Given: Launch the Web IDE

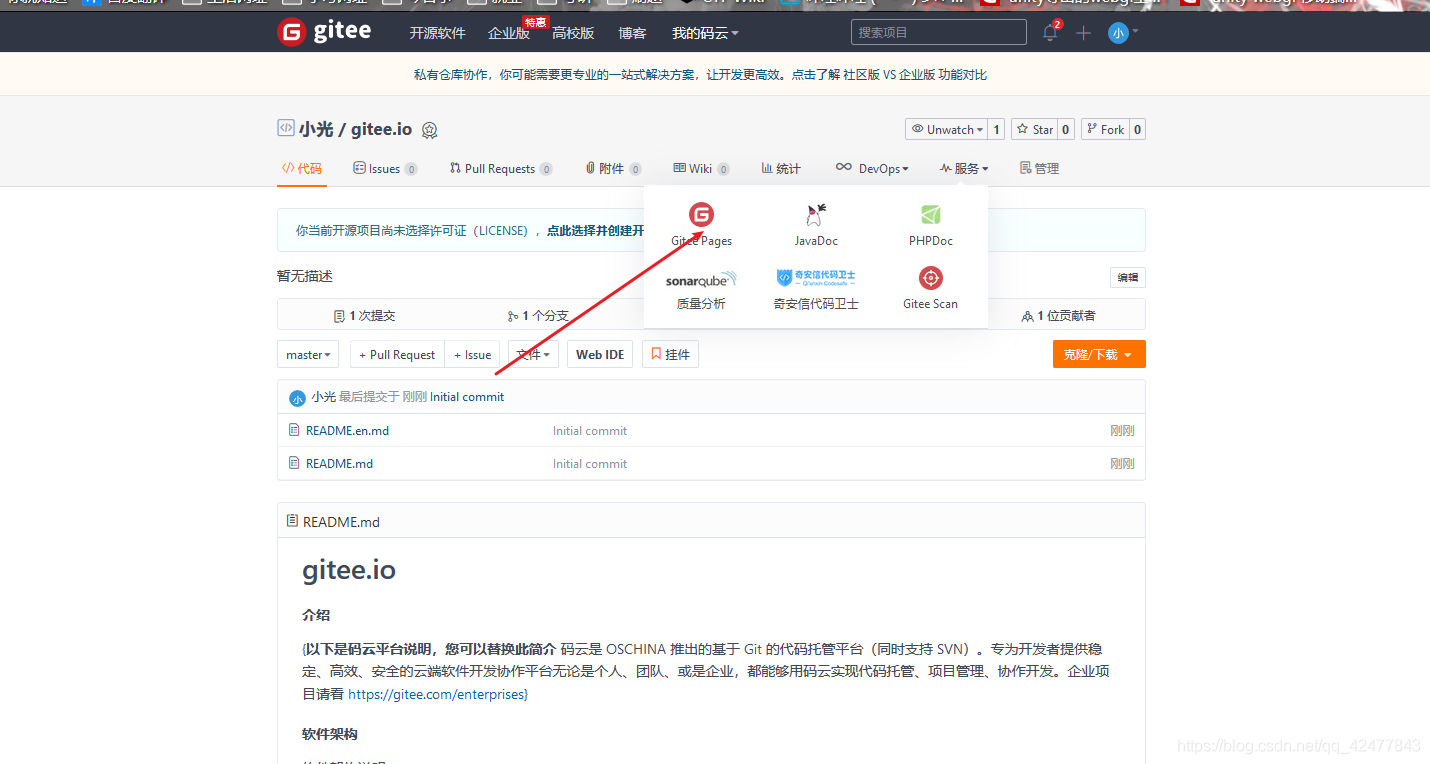Looking at the screenshot, I should (599, 353).
